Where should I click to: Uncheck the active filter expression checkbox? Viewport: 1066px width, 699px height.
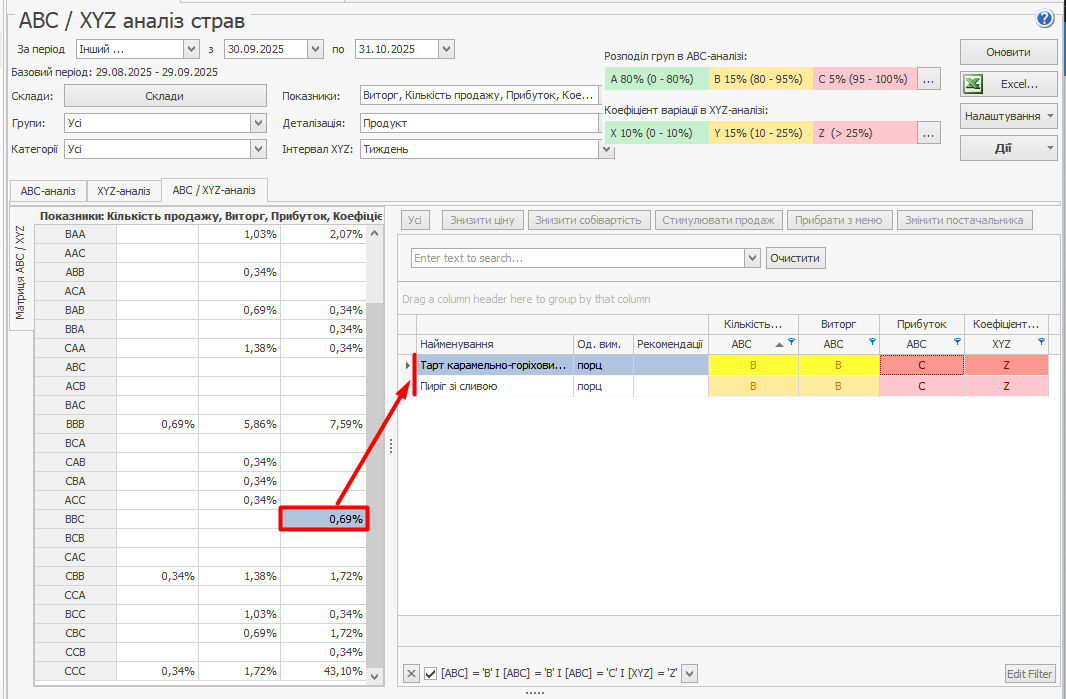pyautogui.click(x=431, y=674)
